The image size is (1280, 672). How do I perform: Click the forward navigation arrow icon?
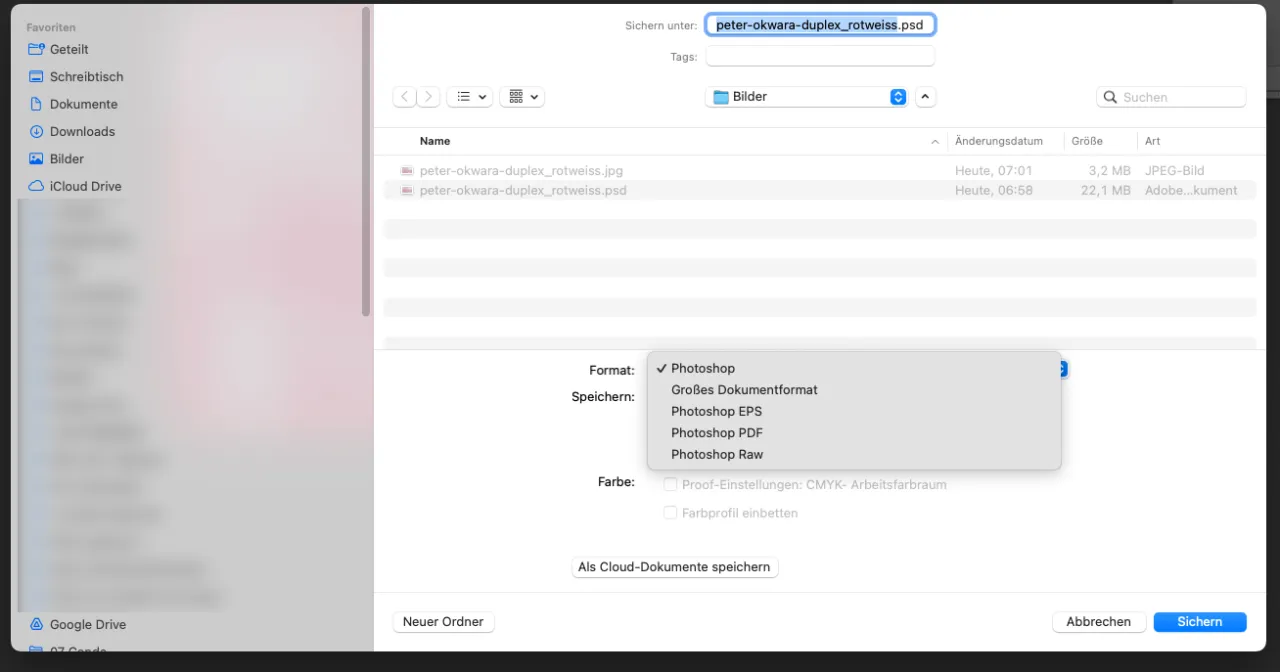click(429, 97)
